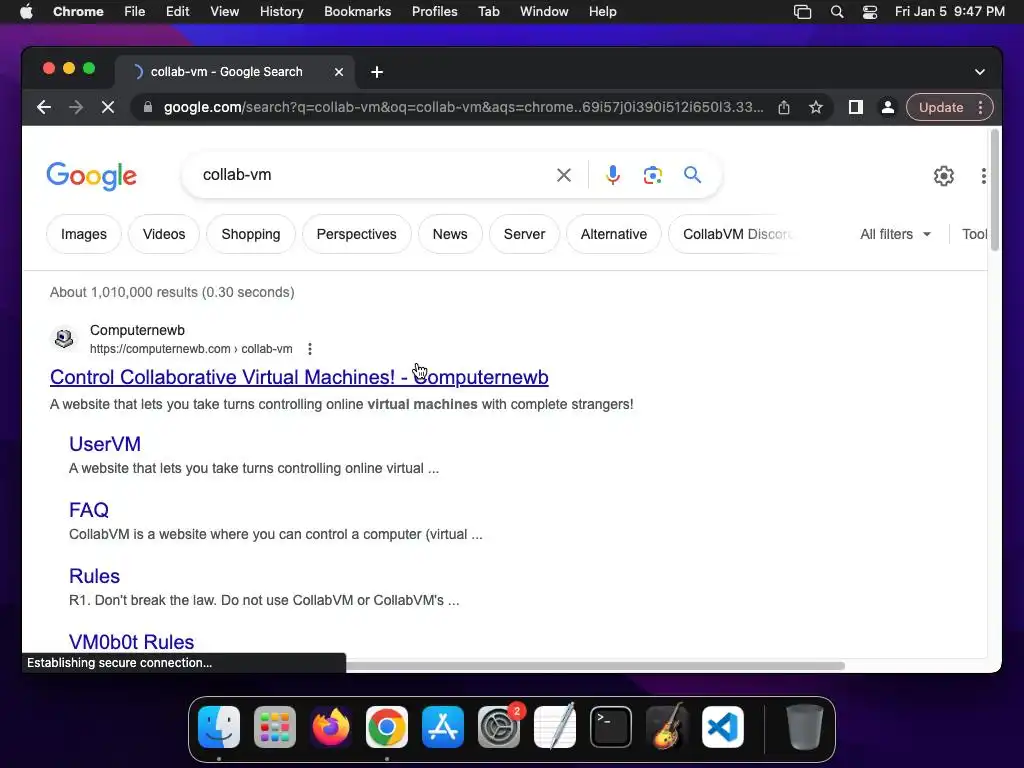The image size is (1024, 768).
Task: Go back using the browser back arrow
Action: pyautogui.click(x=44, y=107)
